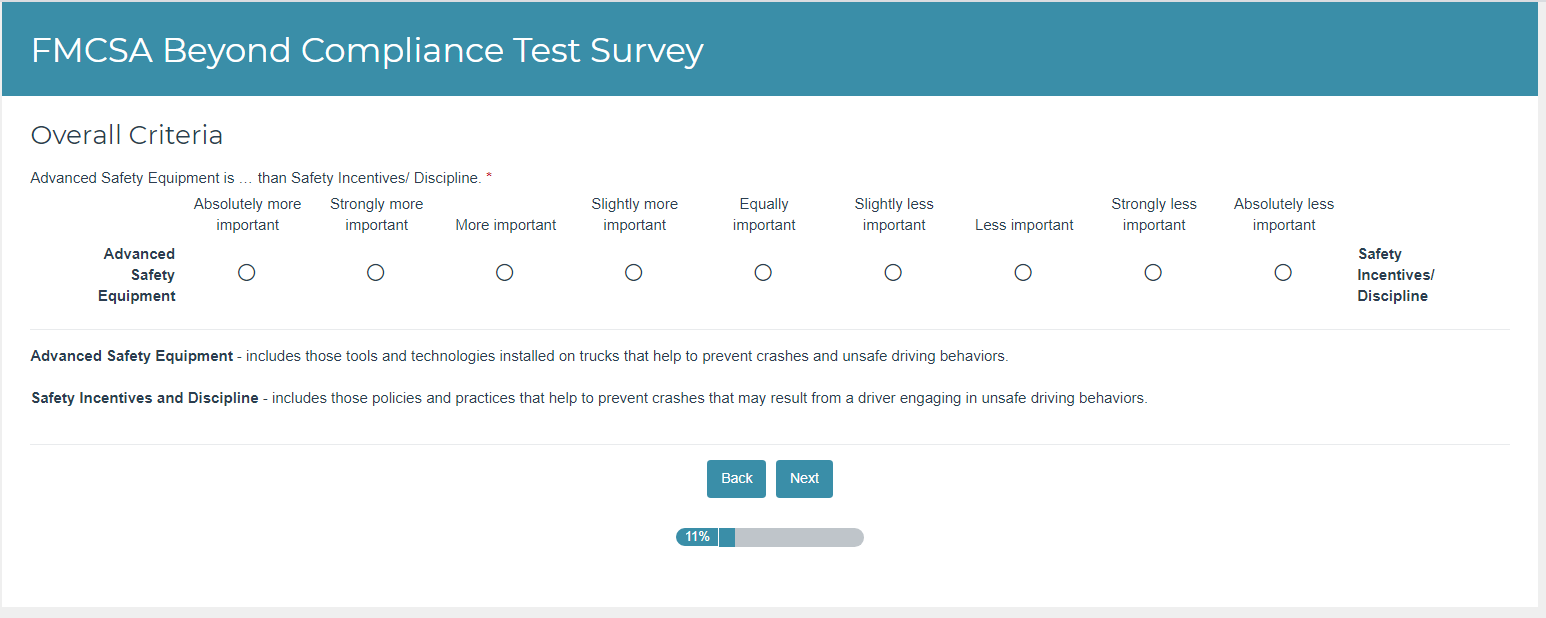Select the "Absolutely more important" radio button

click(x=247, y=273)
